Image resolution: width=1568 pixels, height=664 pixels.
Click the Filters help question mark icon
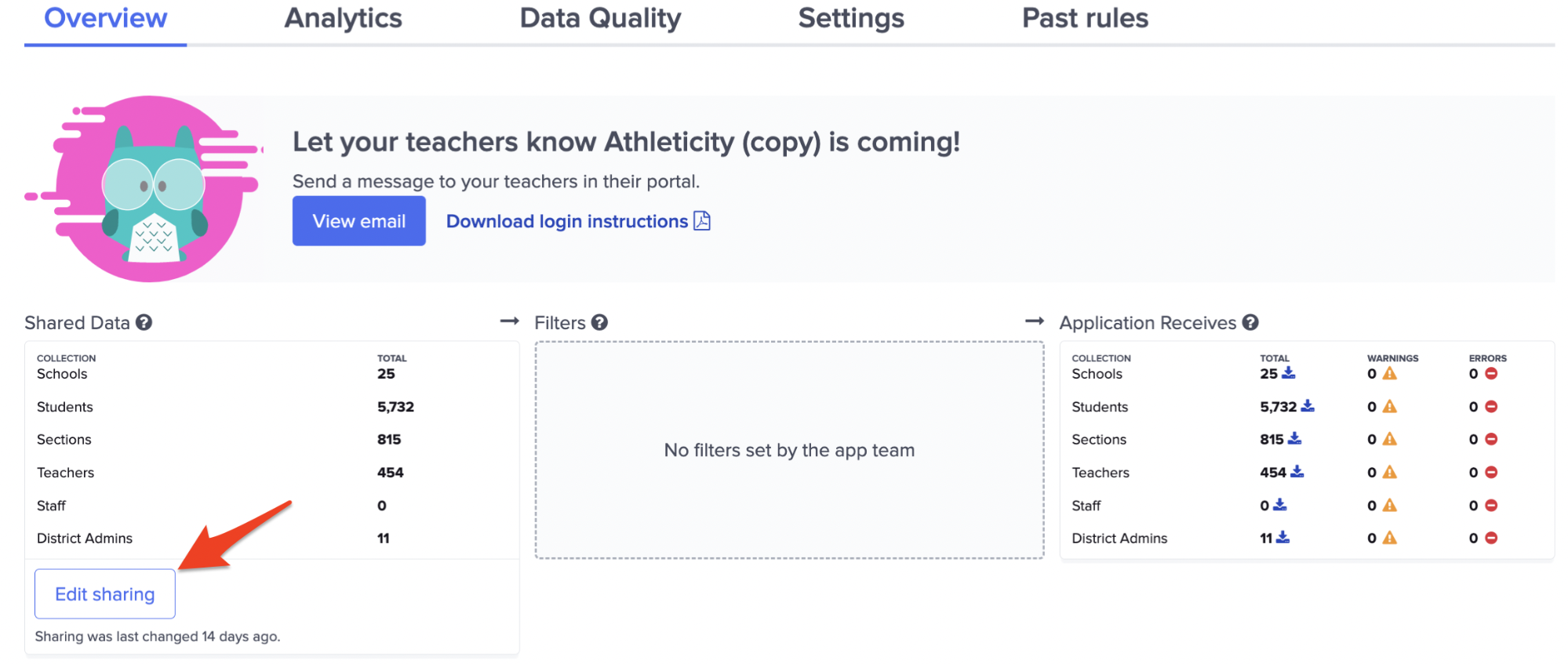(598, 322)
